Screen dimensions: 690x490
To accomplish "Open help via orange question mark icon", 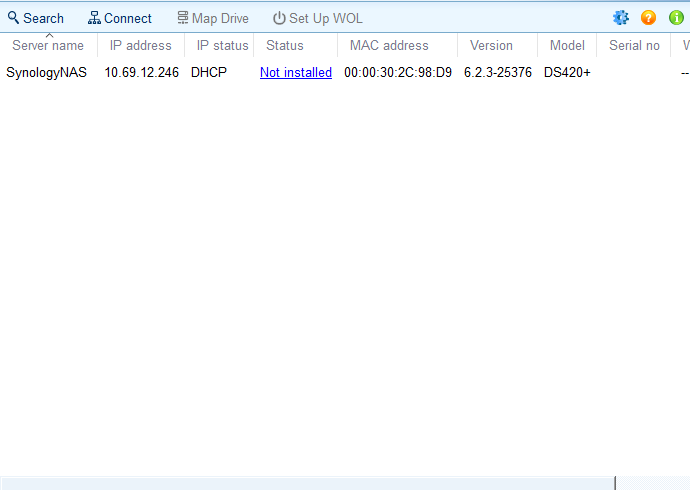I will point(648,18).
